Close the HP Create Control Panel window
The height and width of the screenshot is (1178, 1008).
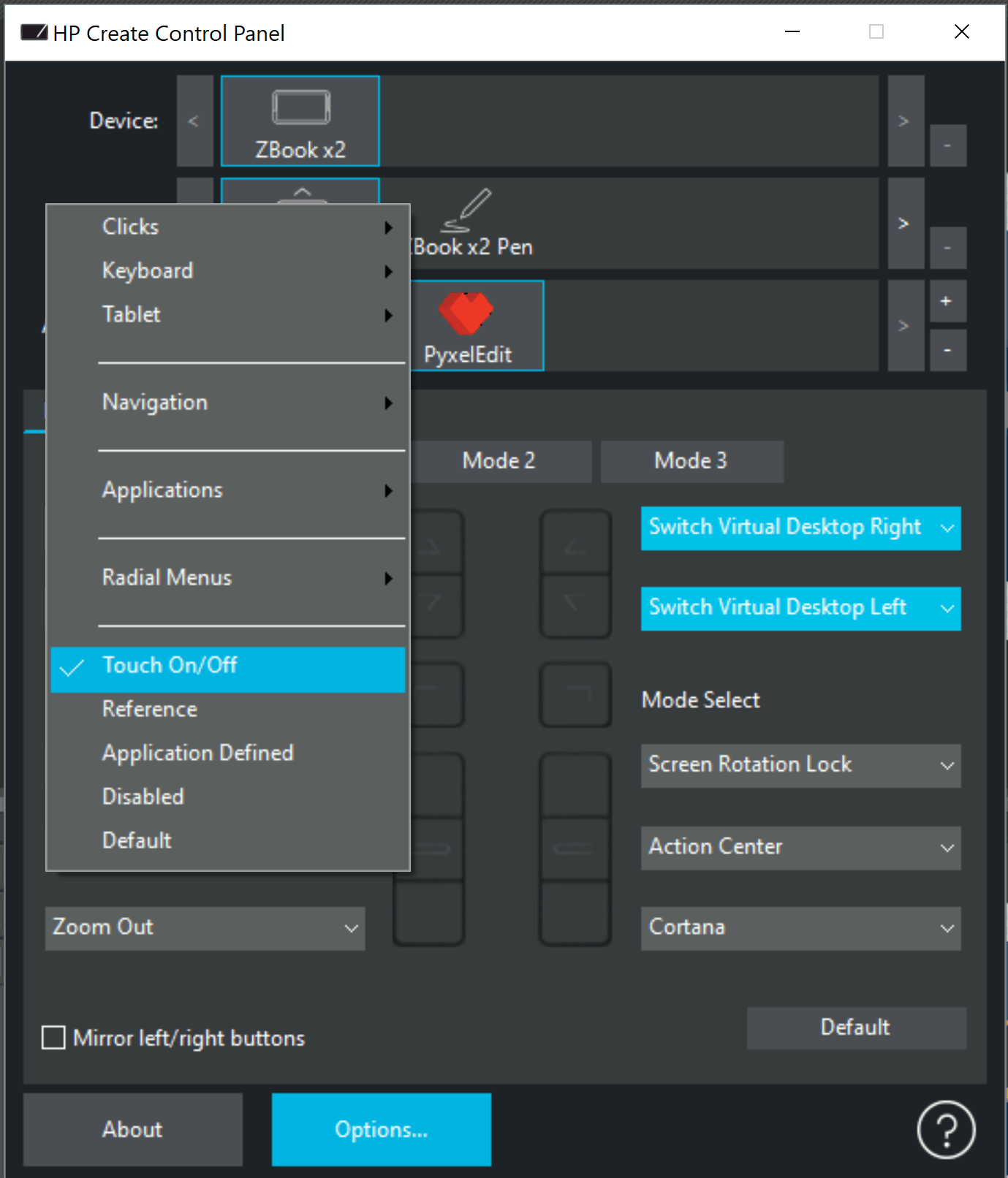[962, 31]
